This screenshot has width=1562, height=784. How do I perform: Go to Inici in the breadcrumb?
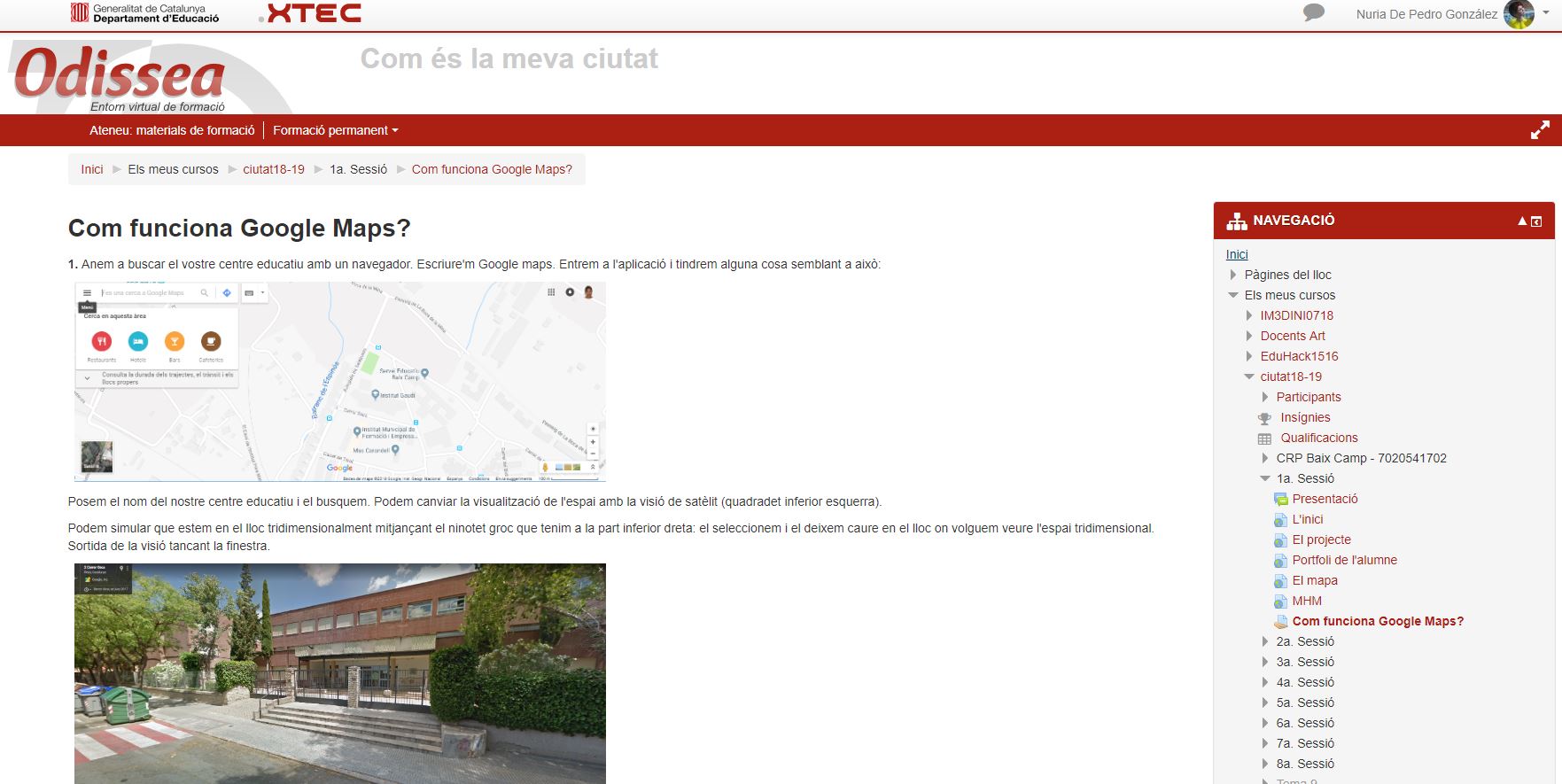pyautogui.click(x=92, y=169)
